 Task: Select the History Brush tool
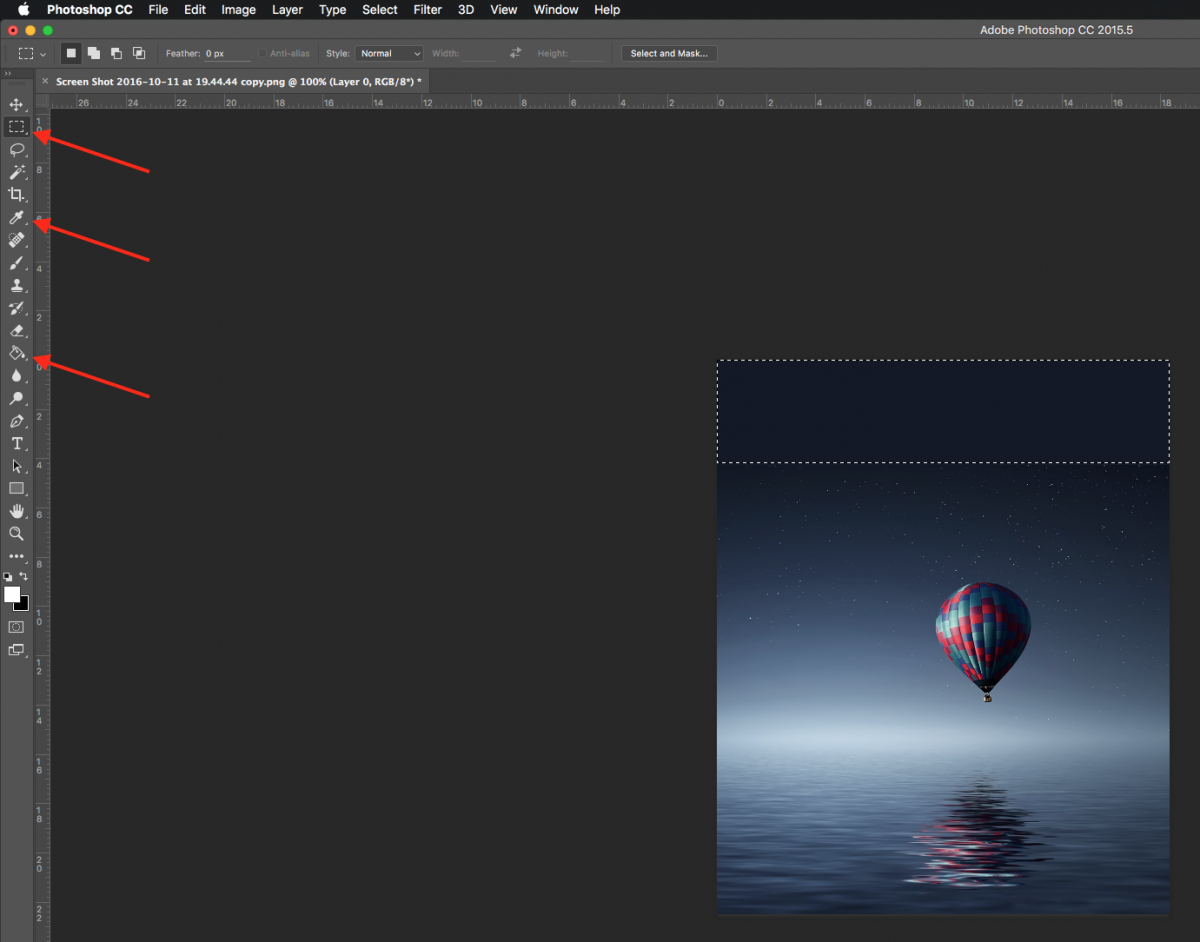[x=16, y=308]
